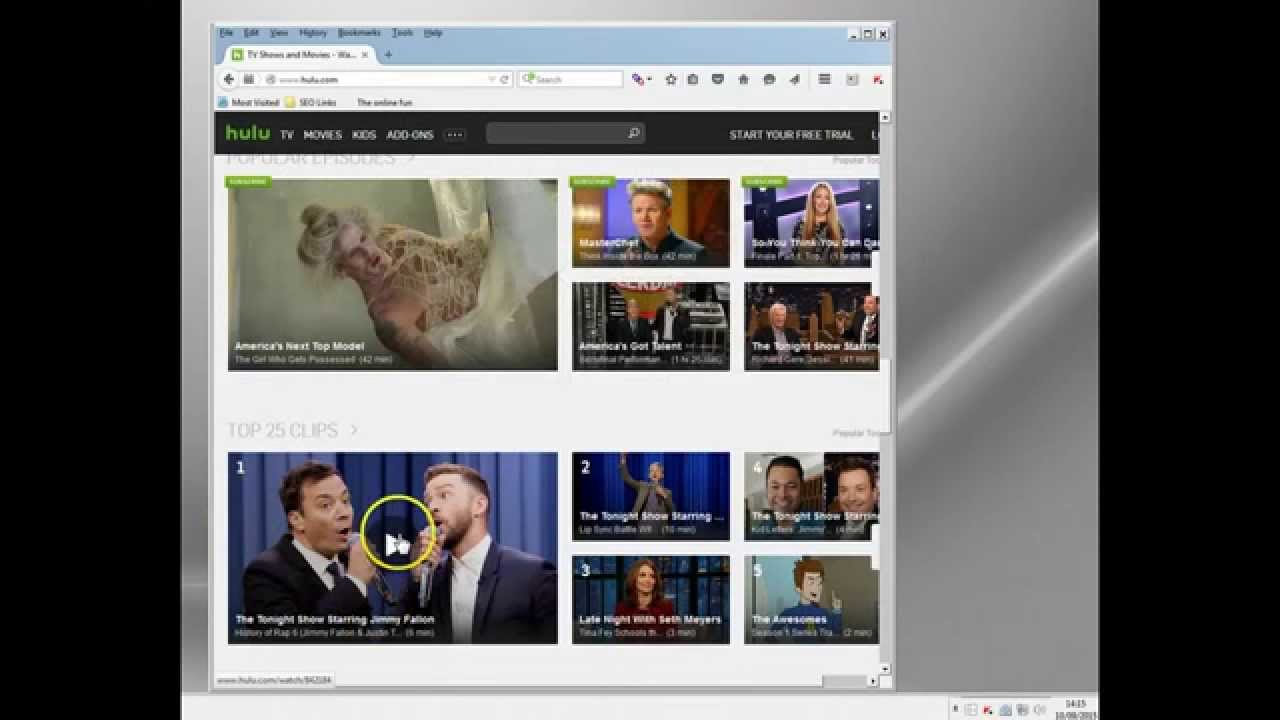1280x720 pixels.
Task: Open clip 4 Tonight Show Kid Letters thumbnail
Action: (x=811, y=496)
